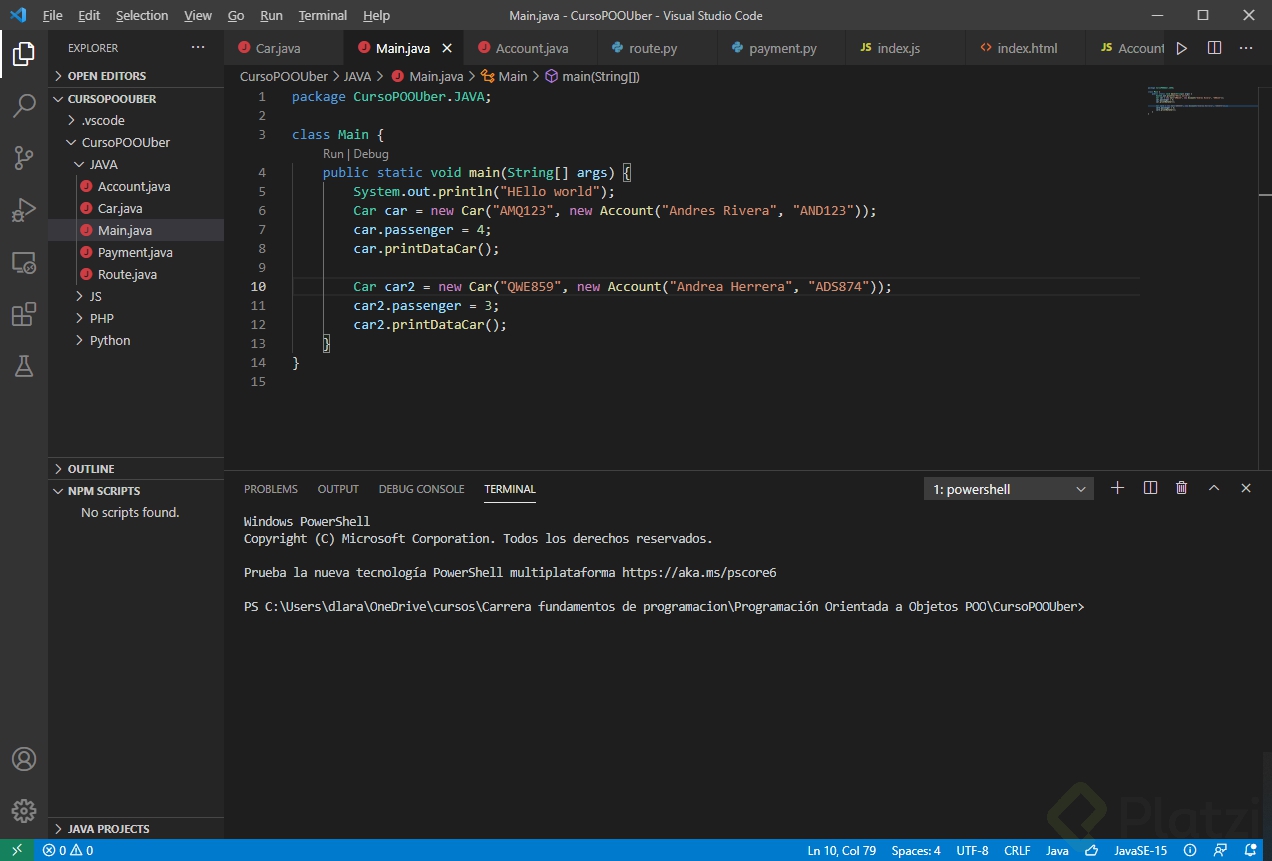Split the editor to the right
This screenshot has height=861, width=1272.
(1214, 48)
